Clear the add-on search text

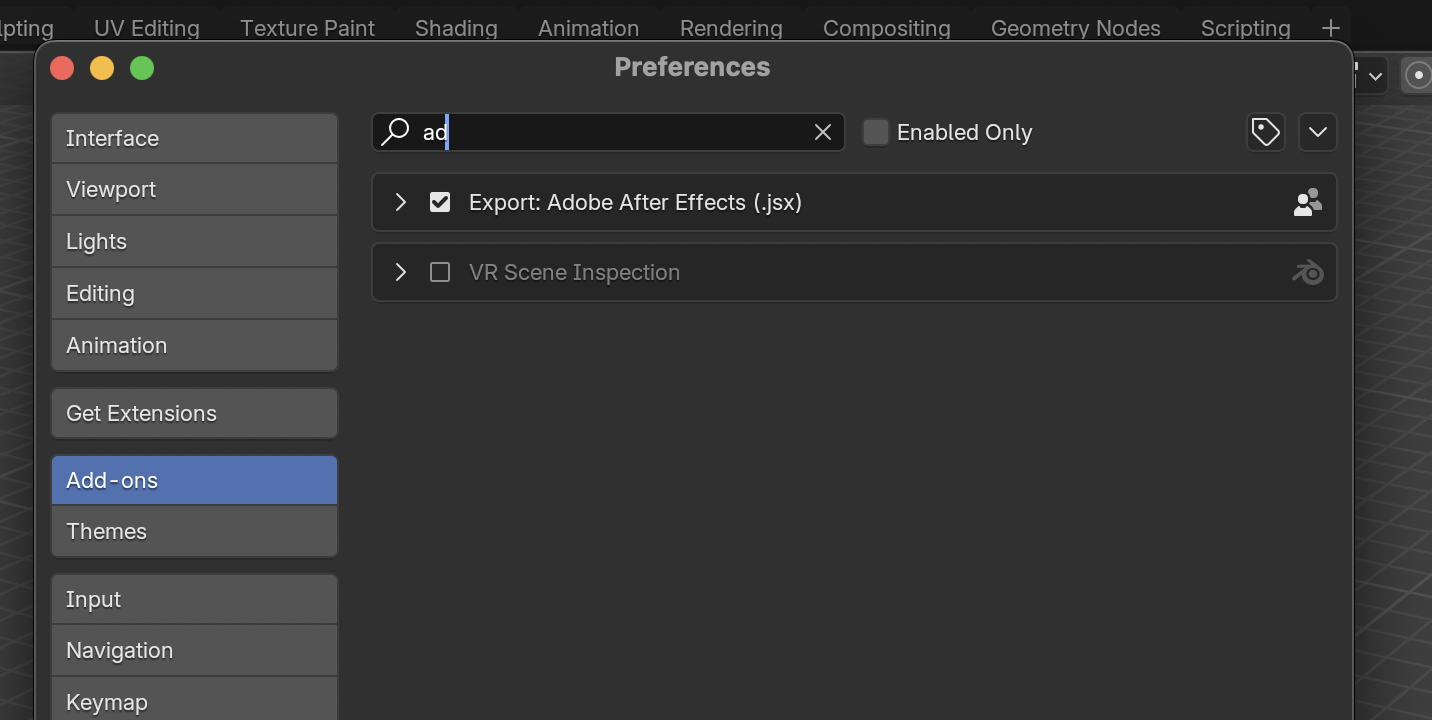click(x=823, y=132)
